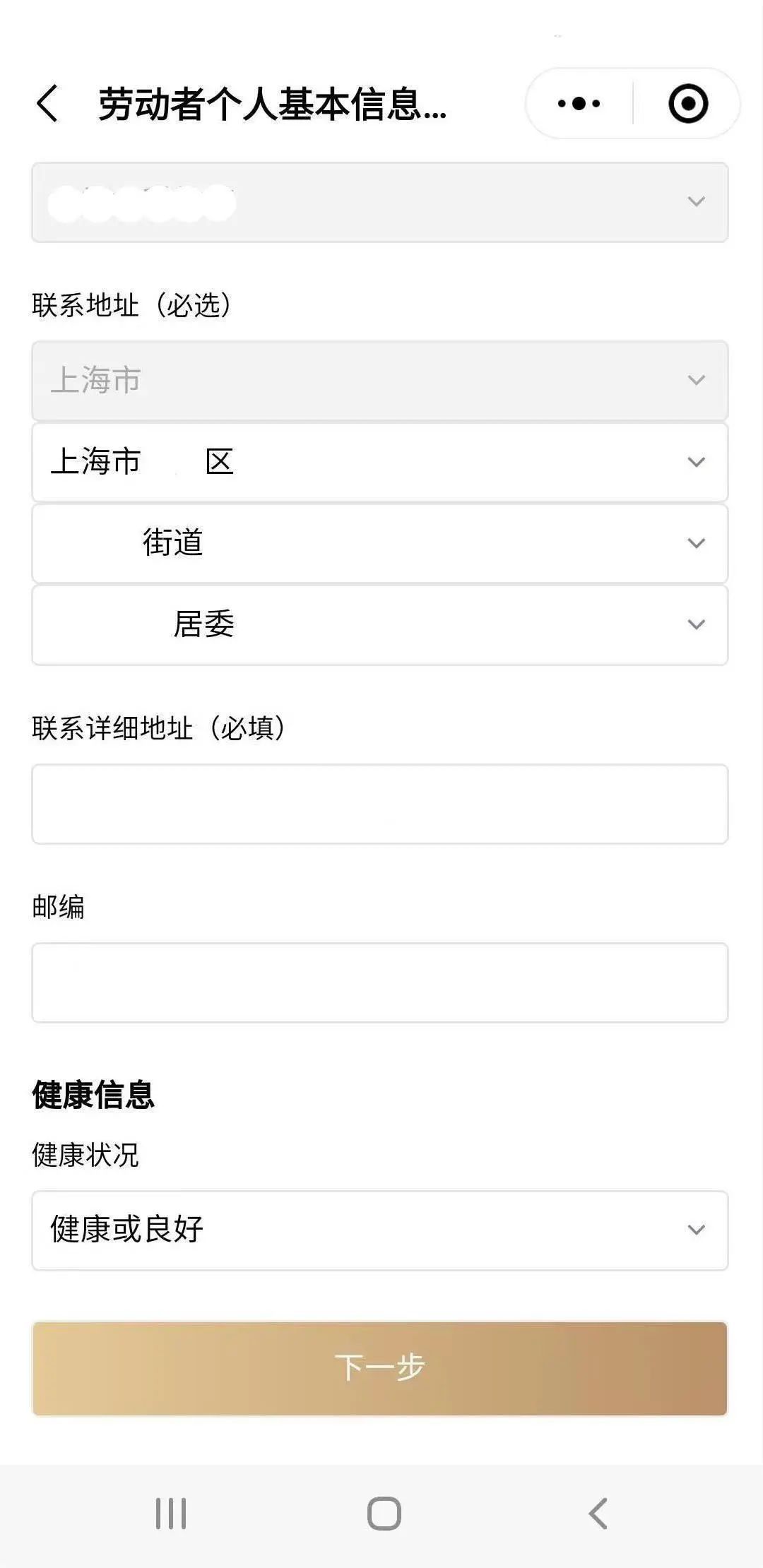The width and height of the screenshot is (763, 1568).
Task: Open the 居委 committee dropdown
Action: coord(379,624)
